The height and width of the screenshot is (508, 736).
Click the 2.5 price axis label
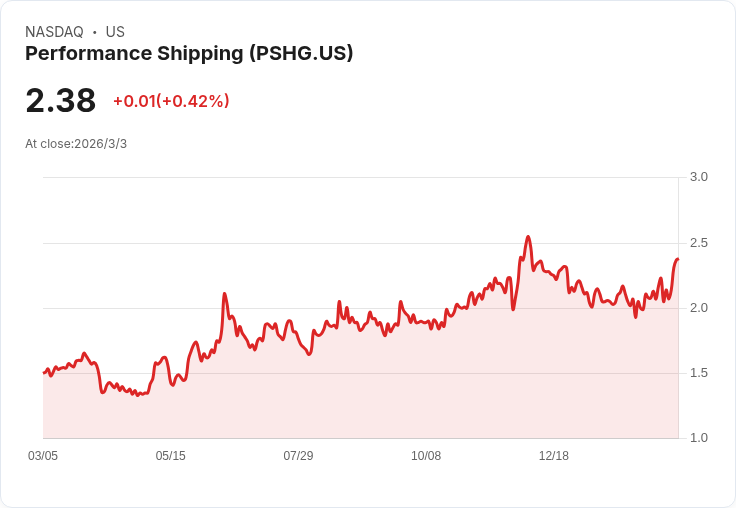(x=699, y=243)
